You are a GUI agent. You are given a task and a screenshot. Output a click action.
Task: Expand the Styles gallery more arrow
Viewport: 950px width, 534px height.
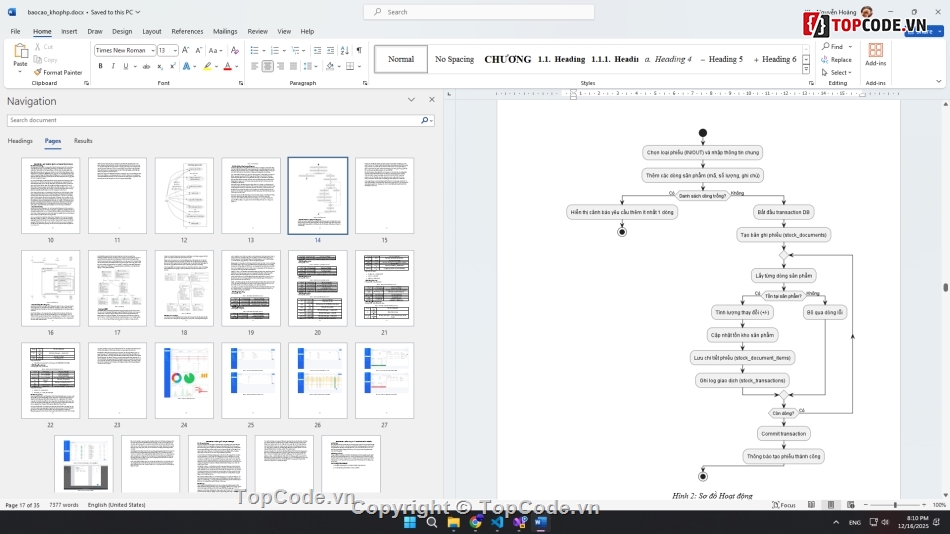click(806, 69)
